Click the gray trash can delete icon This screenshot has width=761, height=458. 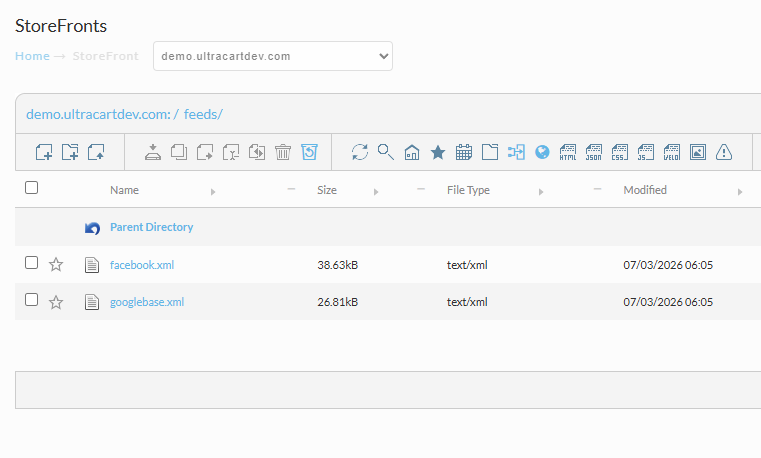pyautogui.click(x=283, y=152)
